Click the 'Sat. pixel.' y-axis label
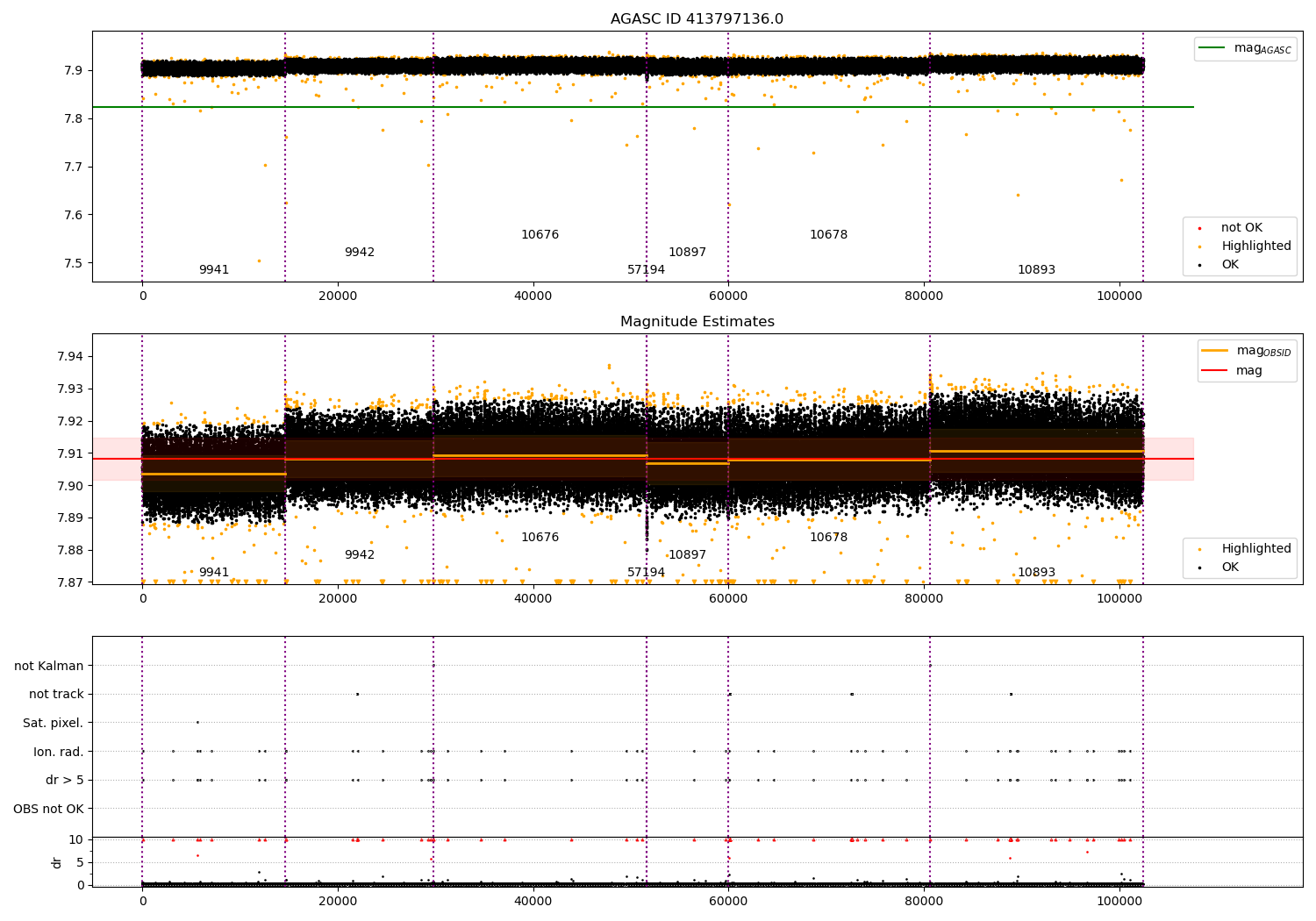 coord(54,724)
